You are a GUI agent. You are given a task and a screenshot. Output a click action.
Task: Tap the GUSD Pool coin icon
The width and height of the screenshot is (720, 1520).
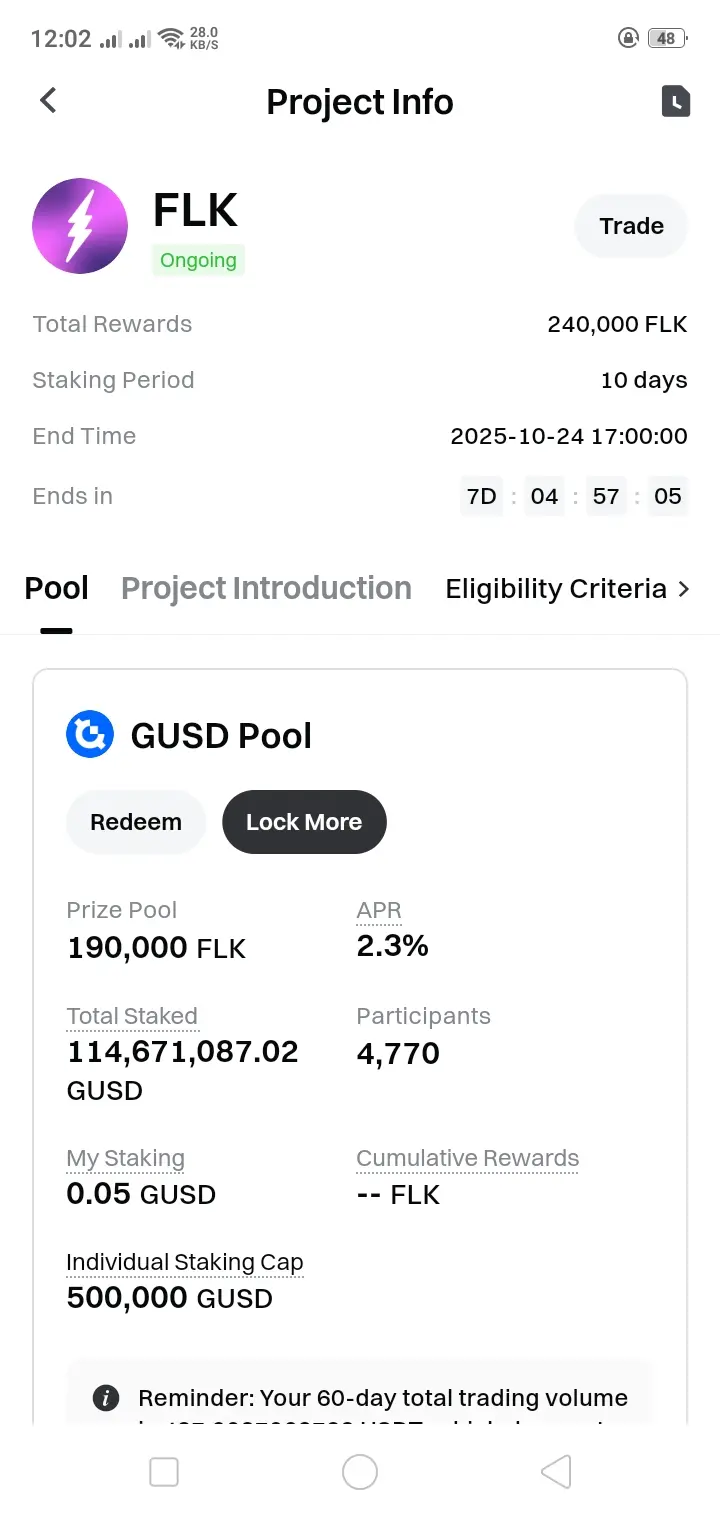click(90, 735)
